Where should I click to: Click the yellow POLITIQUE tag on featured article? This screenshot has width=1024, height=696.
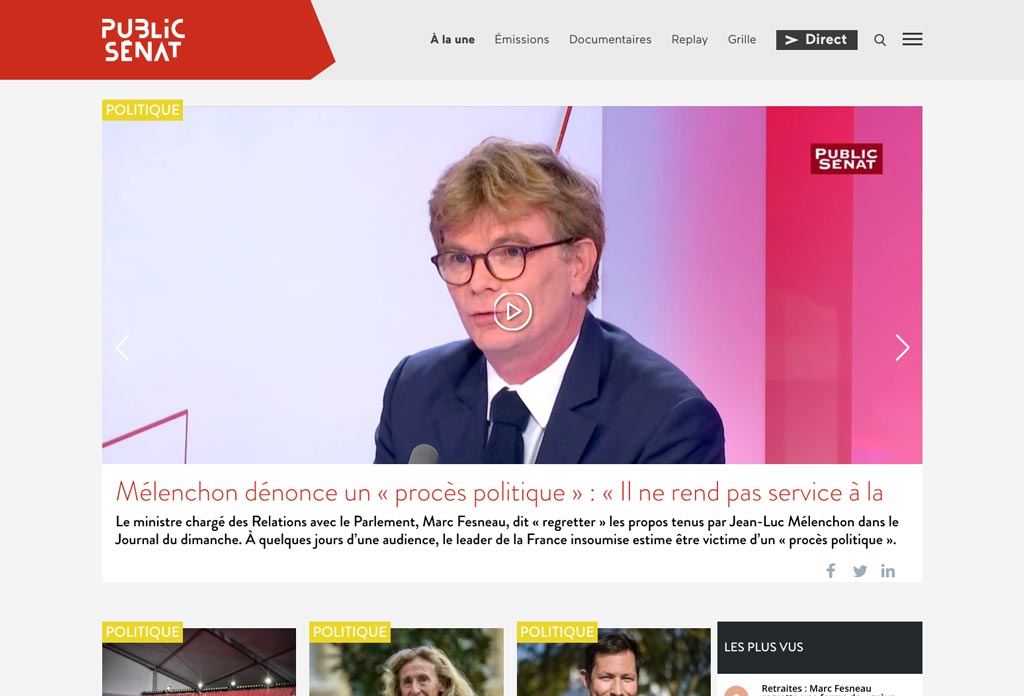[x=142, y=110]
